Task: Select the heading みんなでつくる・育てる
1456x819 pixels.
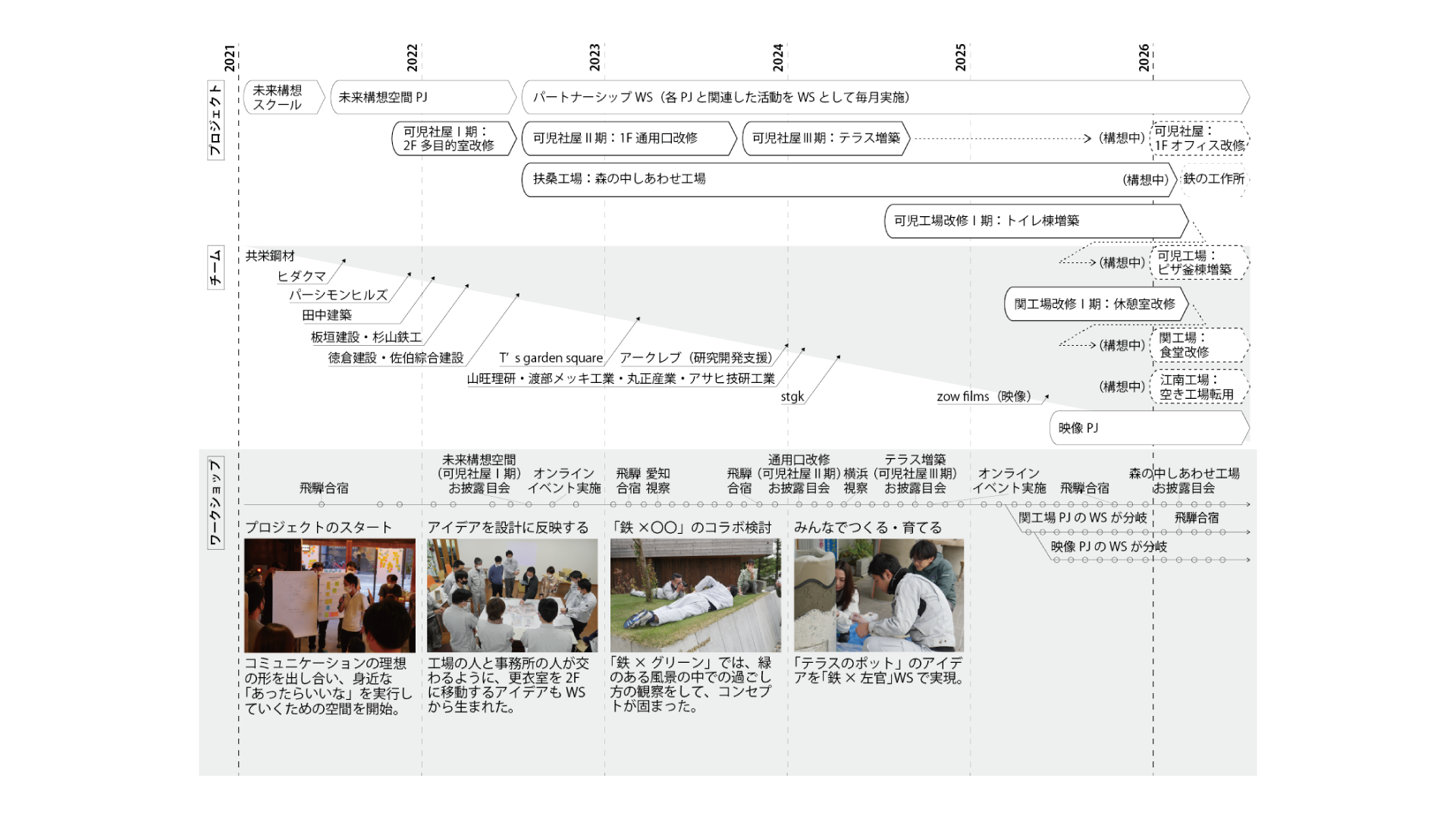Action: 868,528
